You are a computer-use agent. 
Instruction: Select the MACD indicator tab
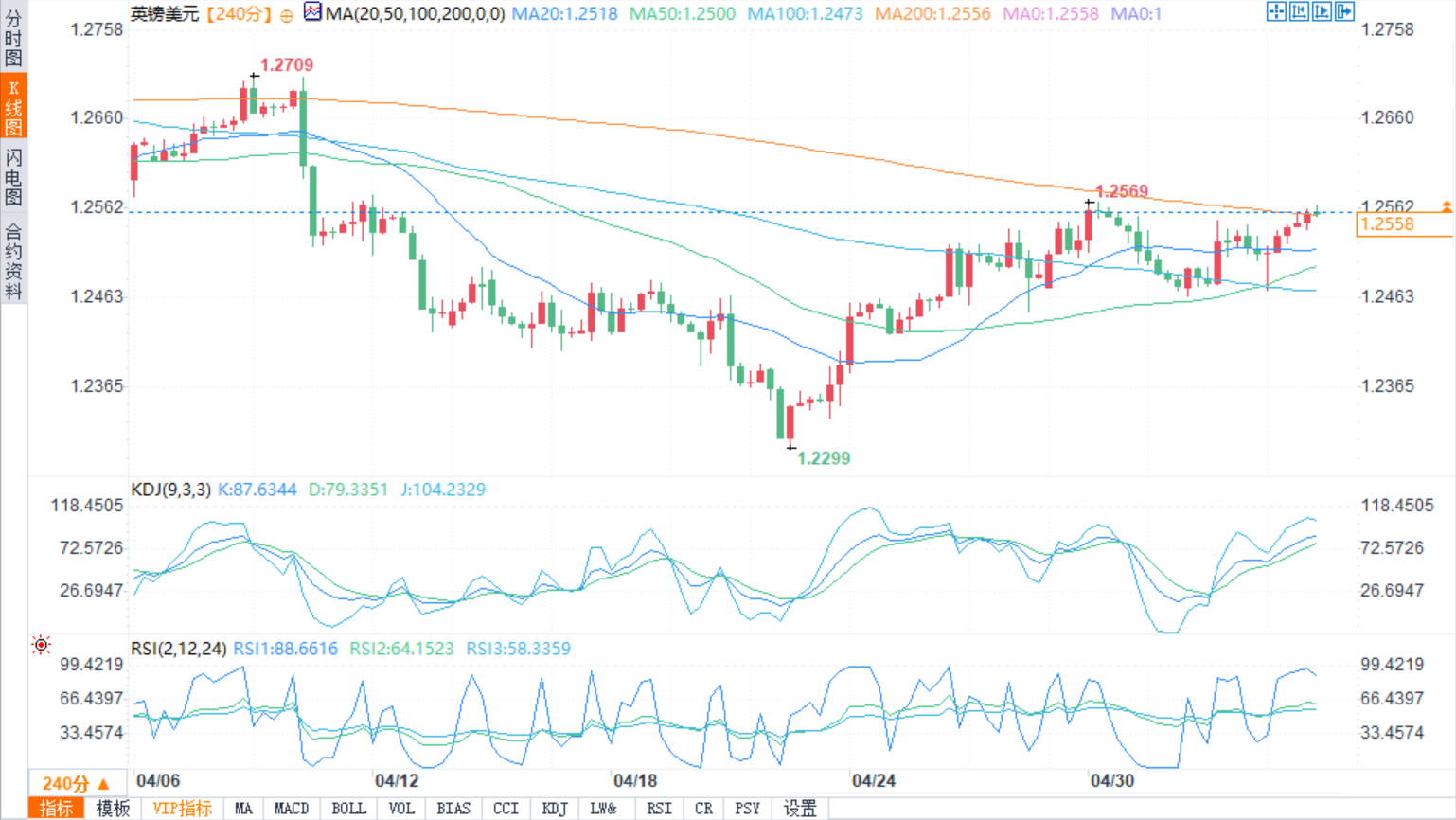[292, 809]
